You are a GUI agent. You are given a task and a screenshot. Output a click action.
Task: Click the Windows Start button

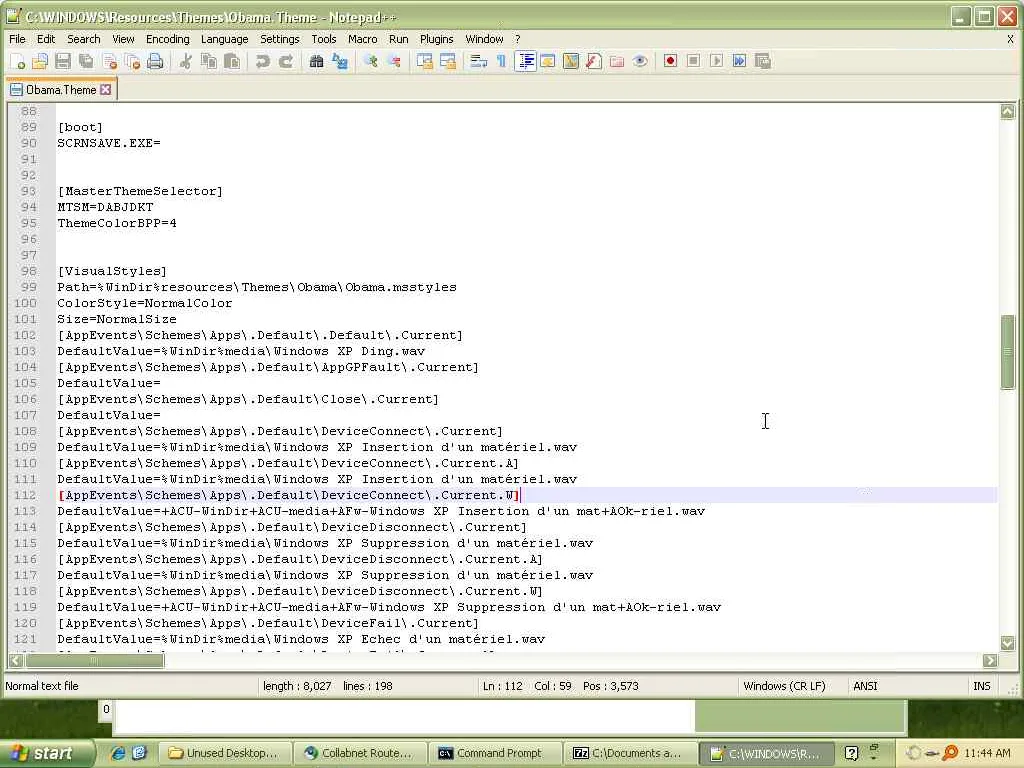pyautogui.click(x=46, y=753)
